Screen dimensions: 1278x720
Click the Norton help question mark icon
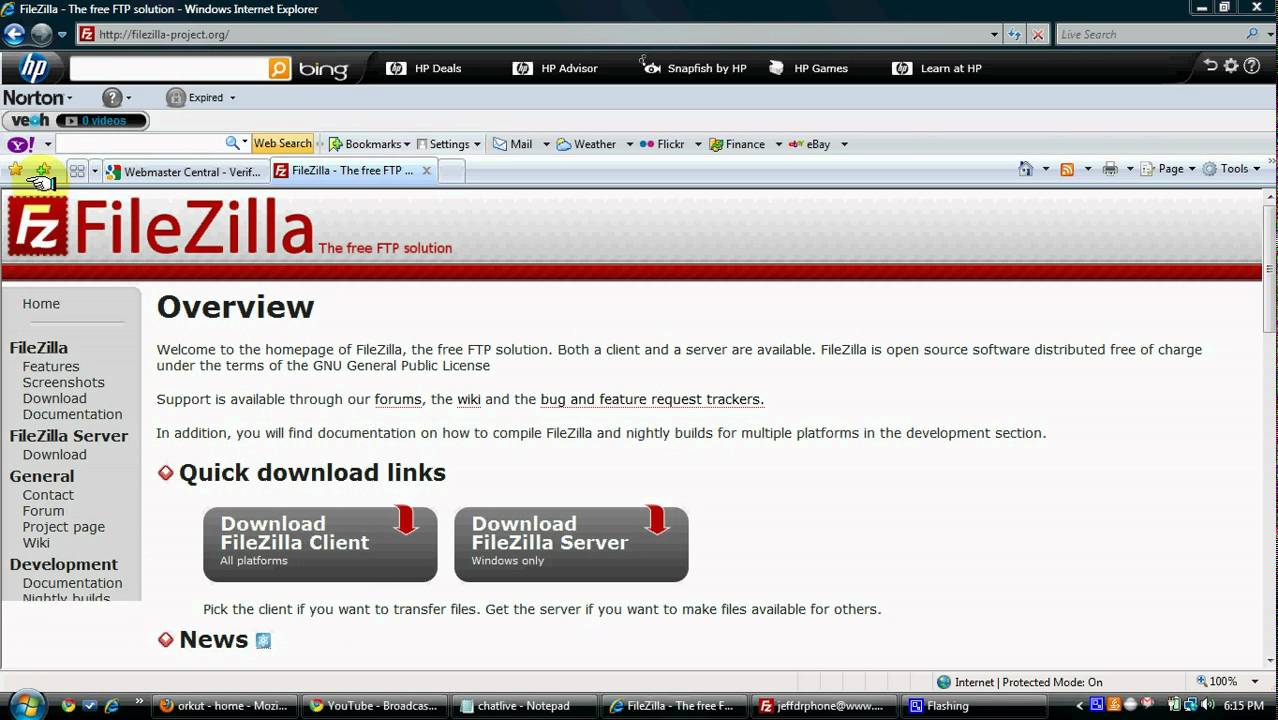[112, 97]
